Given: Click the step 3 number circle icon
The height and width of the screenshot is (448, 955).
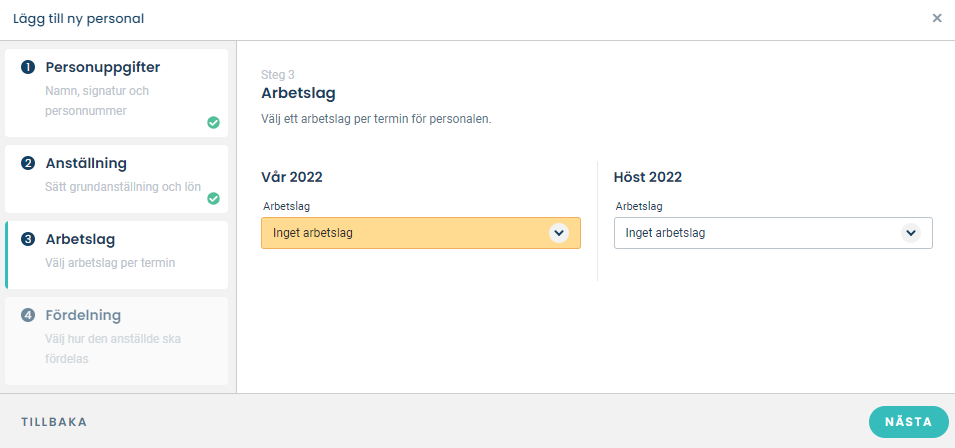Looking at the screenshot, I should pyautogui.click(x=28, y=240).
